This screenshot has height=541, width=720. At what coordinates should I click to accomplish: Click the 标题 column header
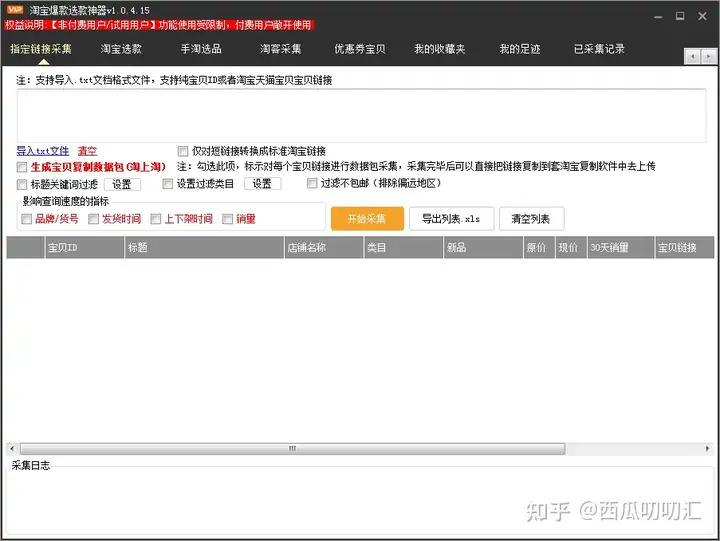coord(204,248)
